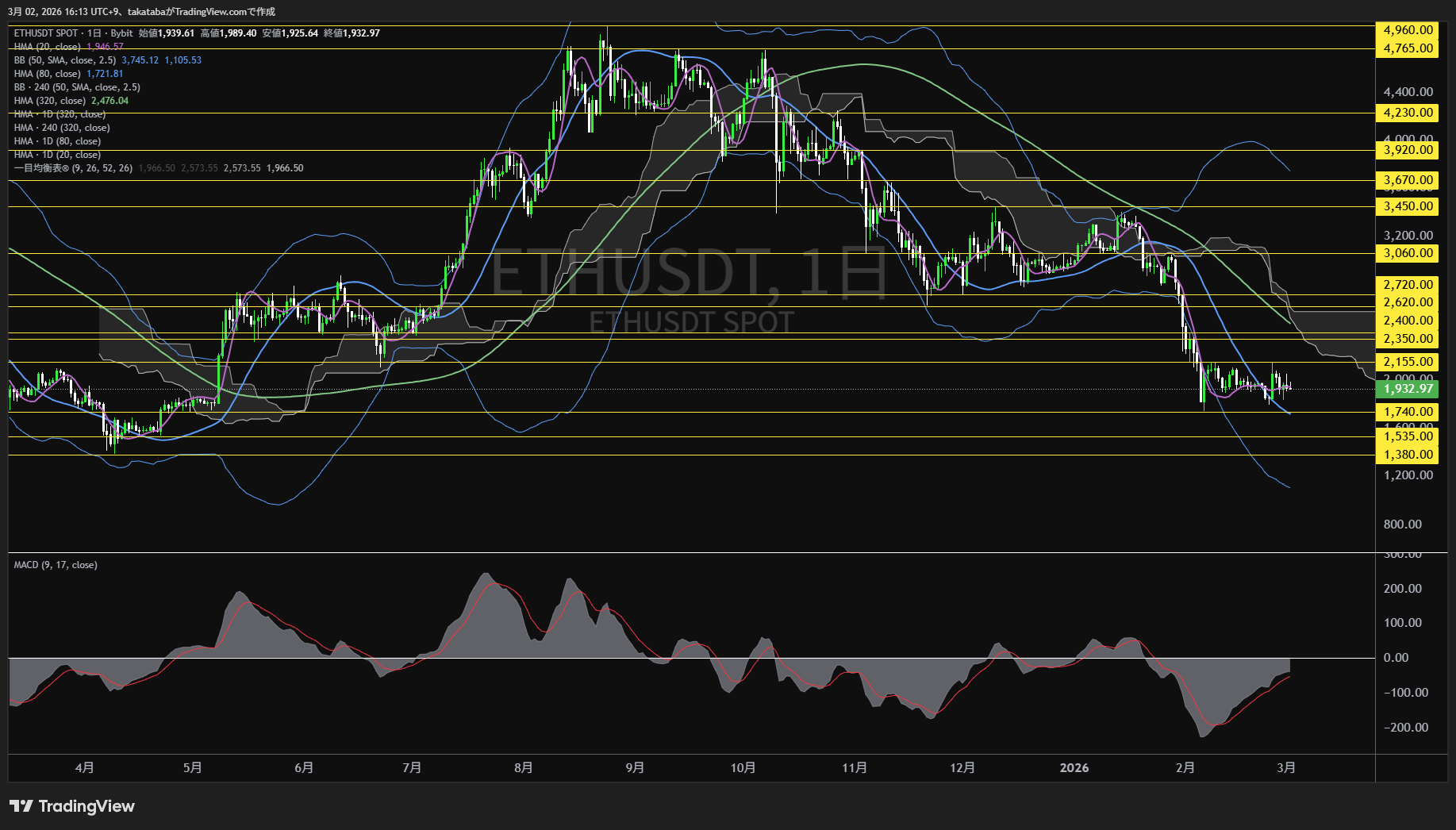The height and width of the screenshot is (830, 1456).
Task: Click the HMA (80, close) legend entry
Action: point(47,74)
